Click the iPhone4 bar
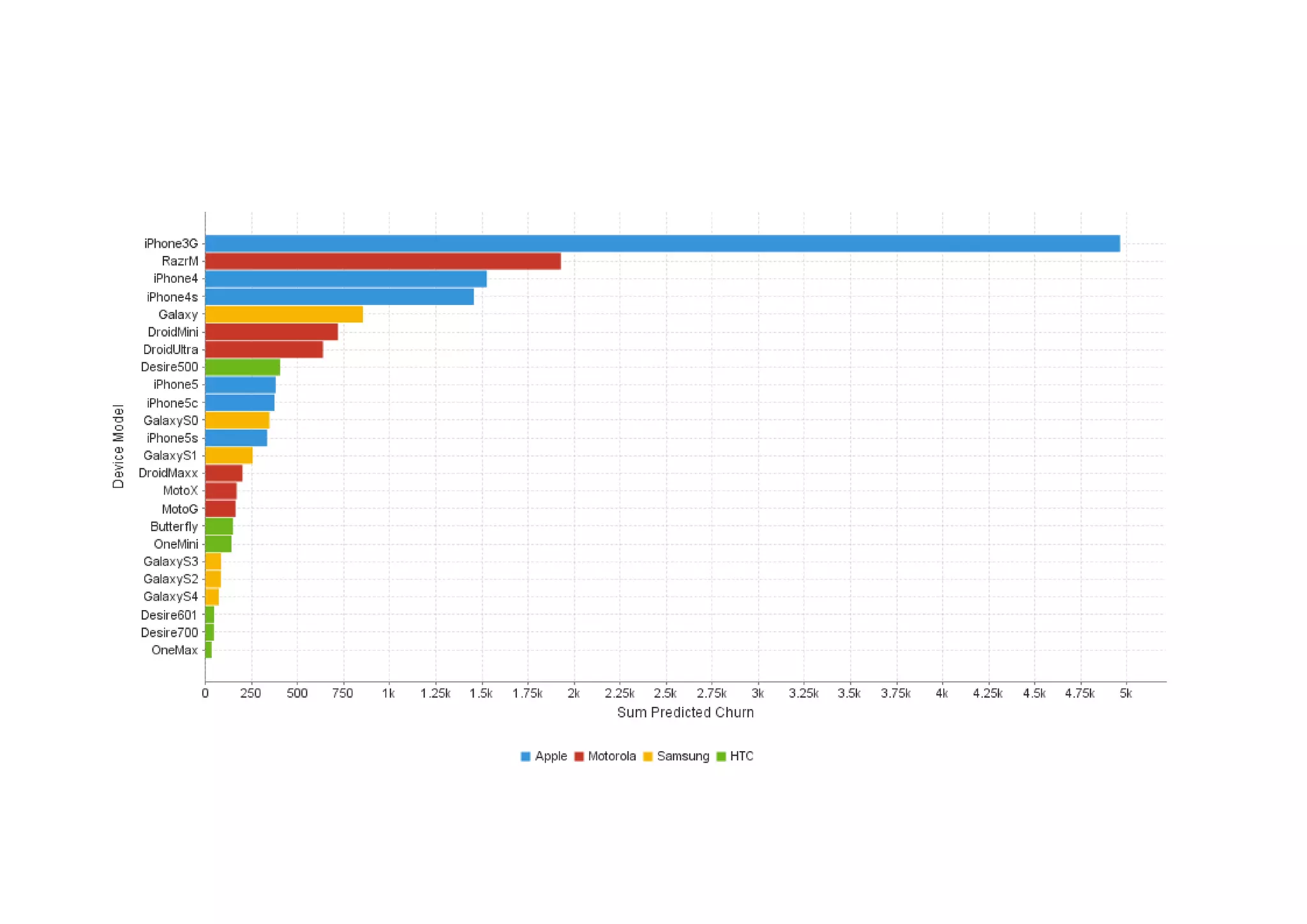 345,279
